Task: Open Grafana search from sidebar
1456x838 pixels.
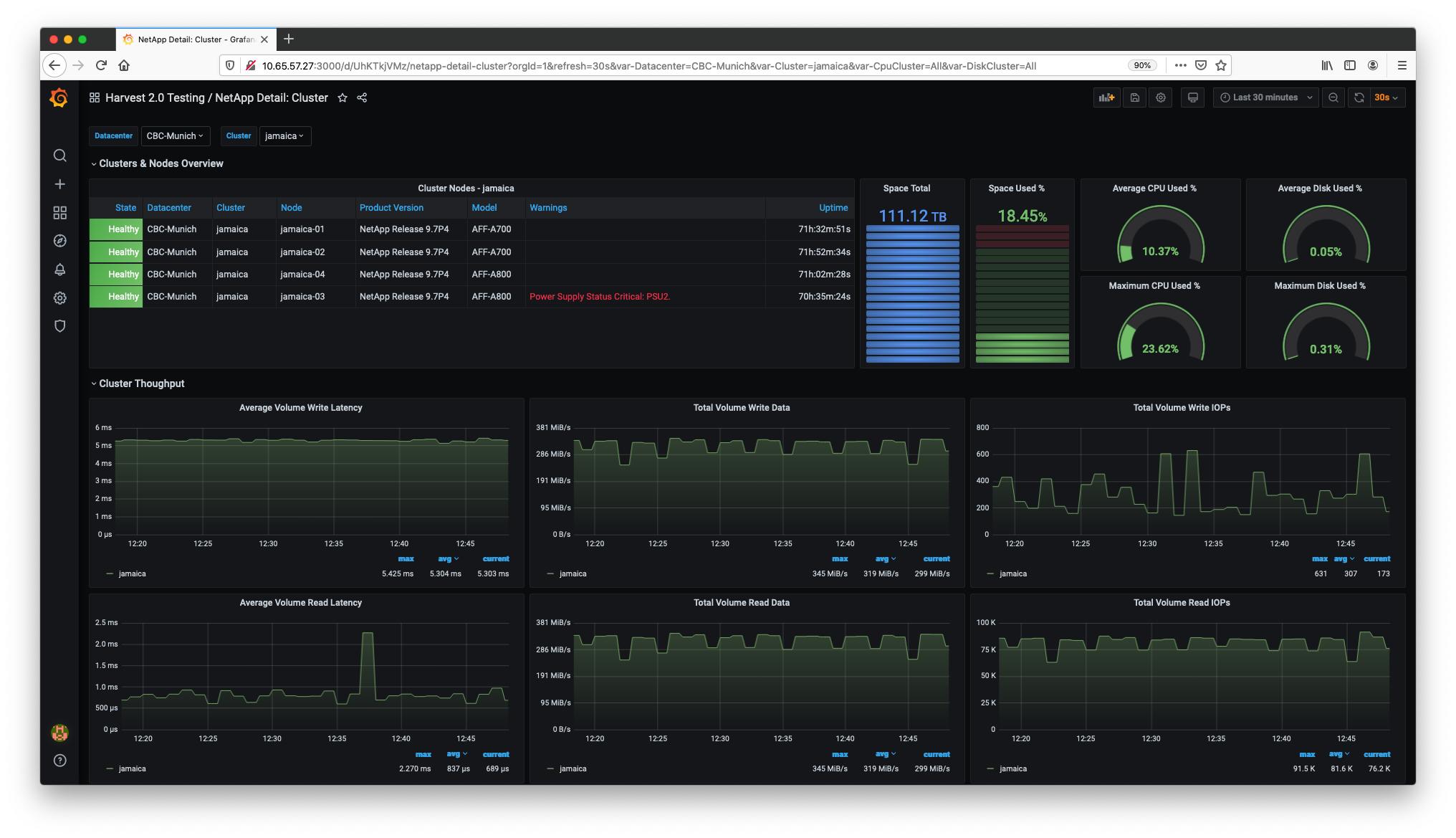Action: 60,156
